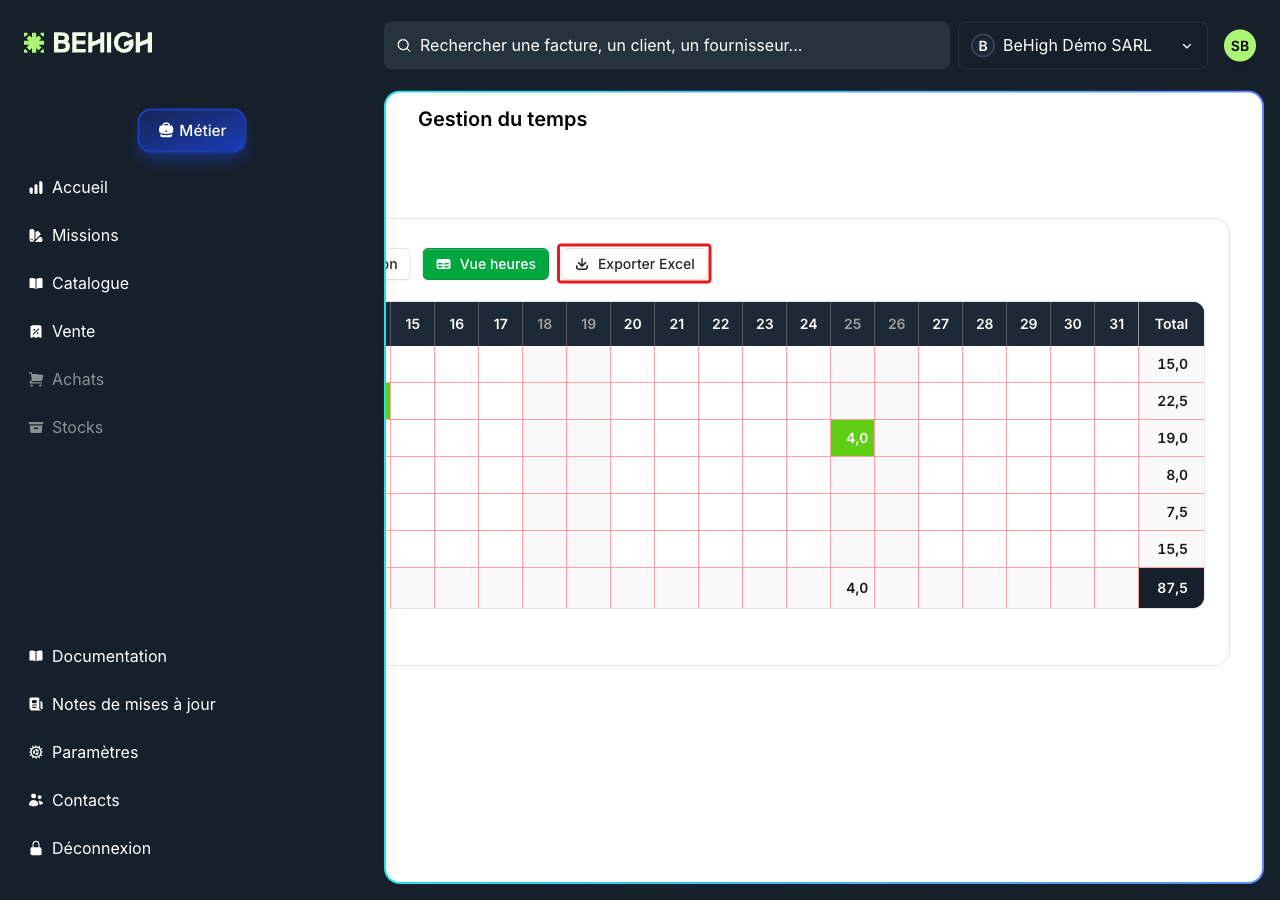Screen dimensions: 1280x900
Task: Click the row total 22,5
Action: coord(1171,401)
